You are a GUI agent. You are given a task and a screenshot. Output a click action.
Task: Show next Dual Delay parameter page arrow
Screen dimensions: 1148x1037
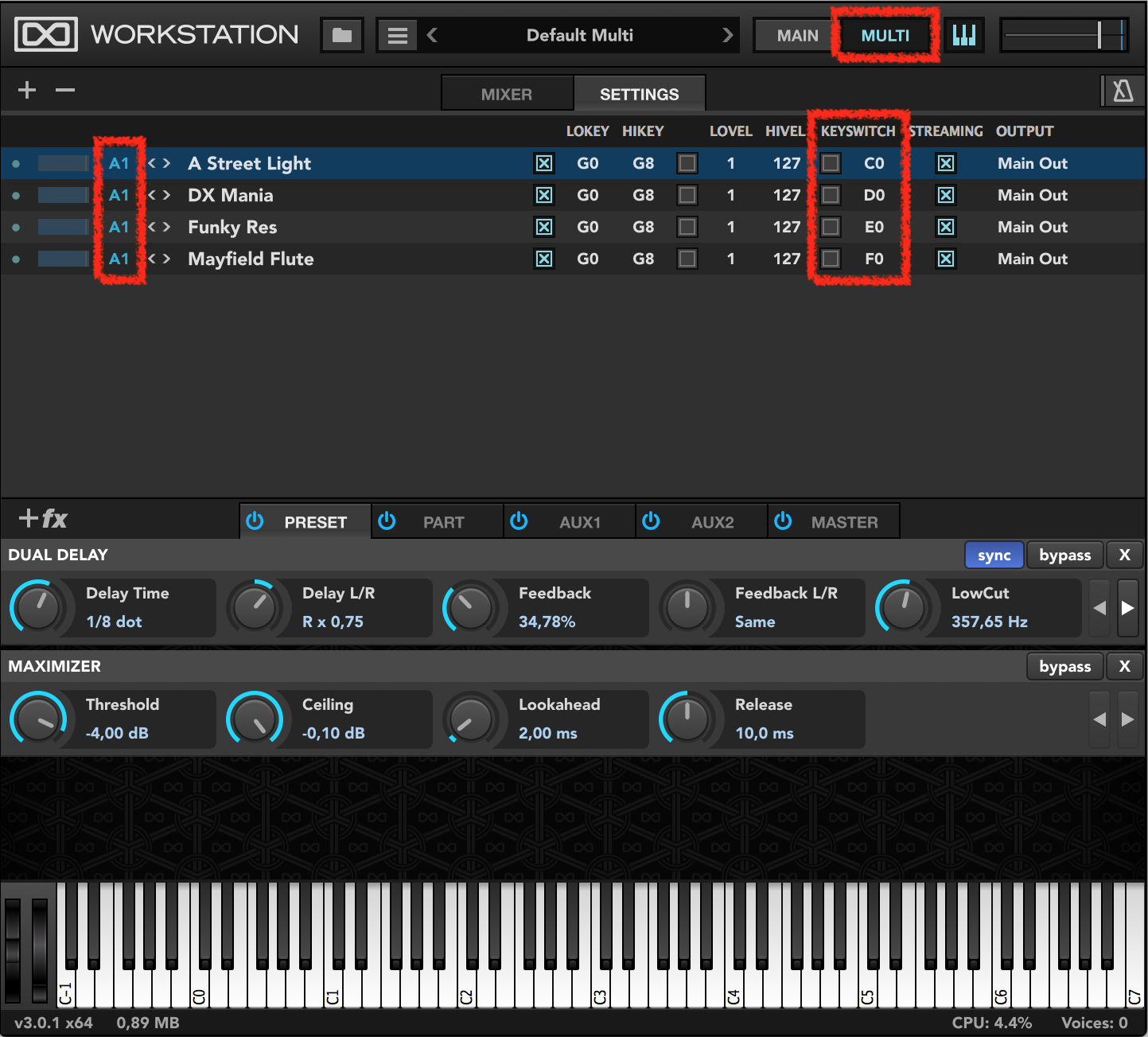1127,608
